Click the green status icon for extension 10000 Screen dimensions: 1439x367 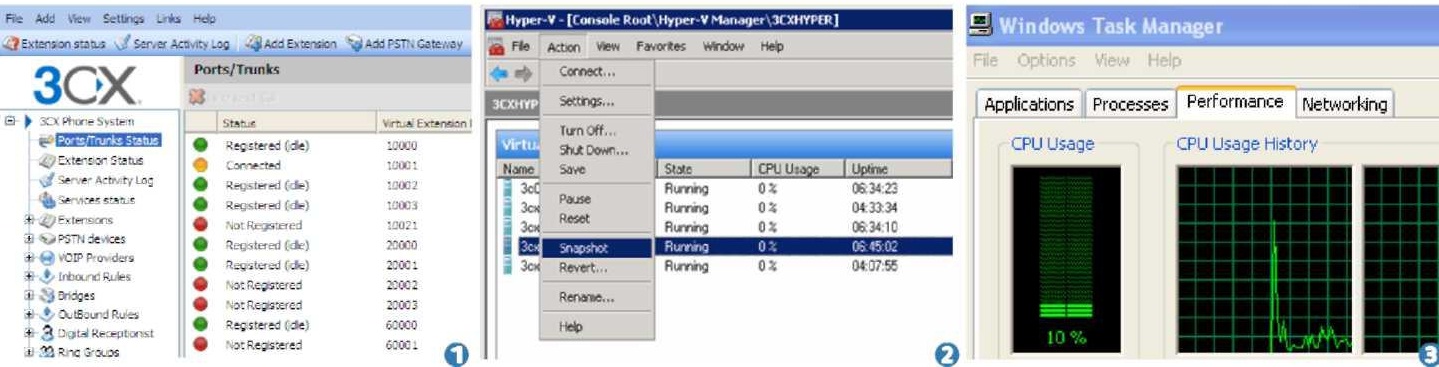pyautogui.click(x=200, y=145)
